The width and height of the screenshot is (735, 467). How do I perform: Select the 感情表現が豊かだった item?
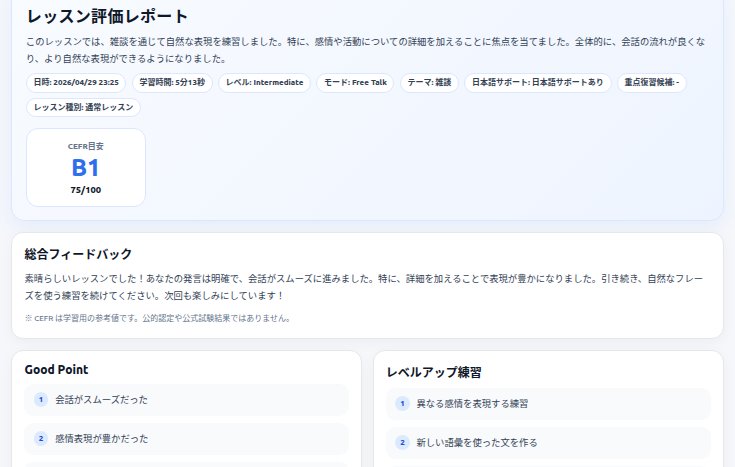point(186,439)
